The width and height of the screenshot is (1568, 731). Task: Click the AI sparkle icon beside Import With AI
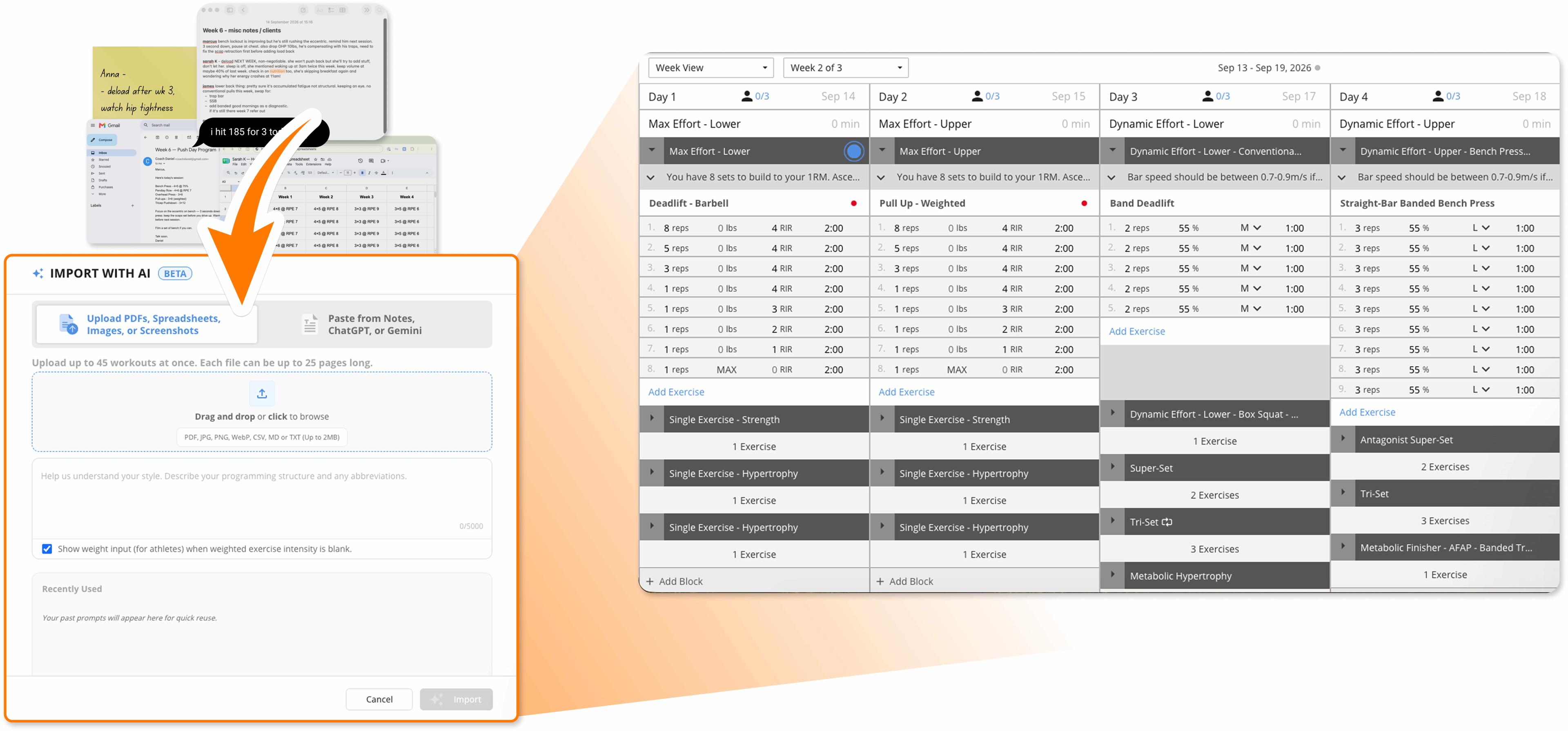38,273
